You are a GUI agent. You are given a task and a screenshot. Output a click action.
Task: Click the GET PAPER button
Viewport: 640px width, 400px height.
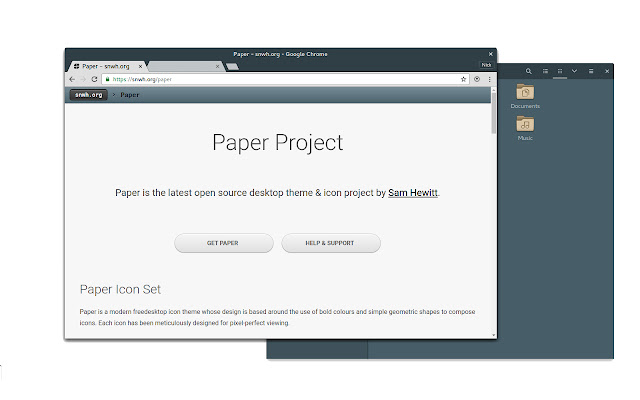[224, 243]
